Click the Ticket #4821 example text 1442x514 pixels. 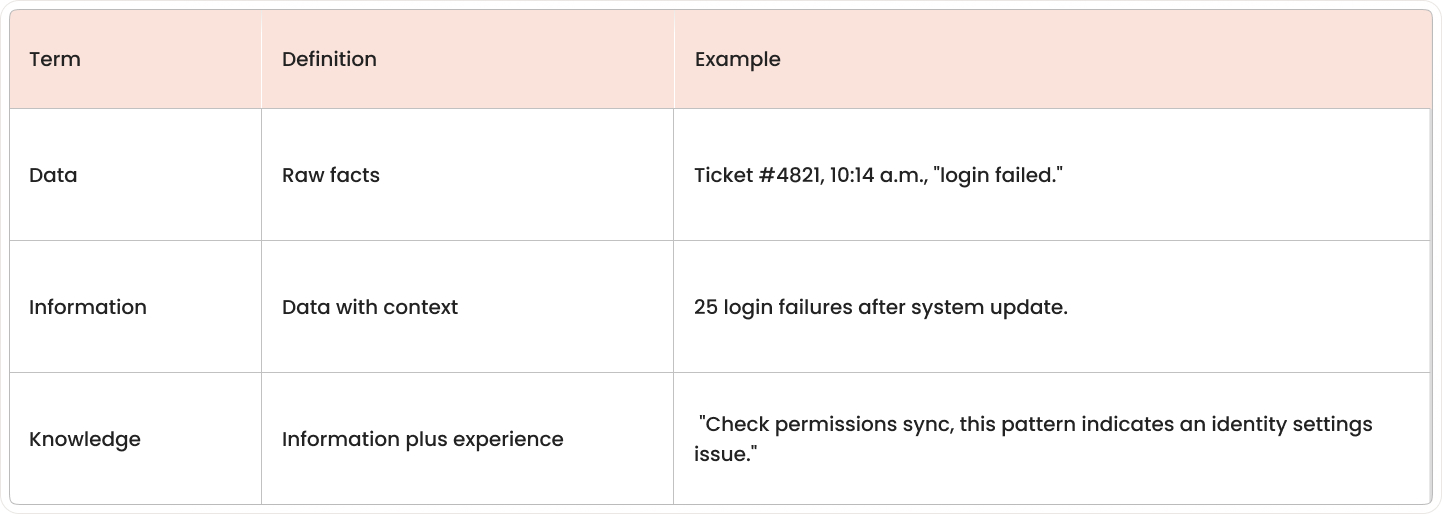pos(878,175)
